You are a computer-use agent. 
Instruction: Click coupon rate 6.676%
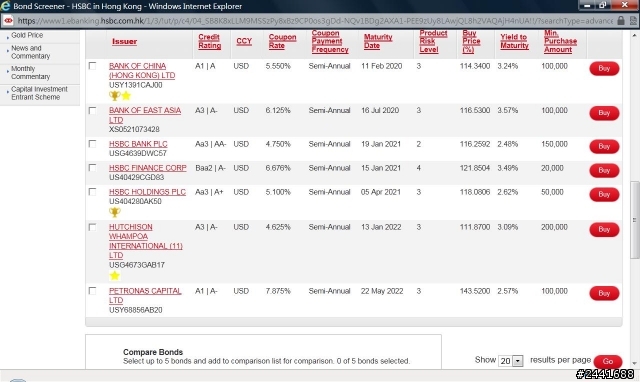pyautogui.click(x=278, y=168)
